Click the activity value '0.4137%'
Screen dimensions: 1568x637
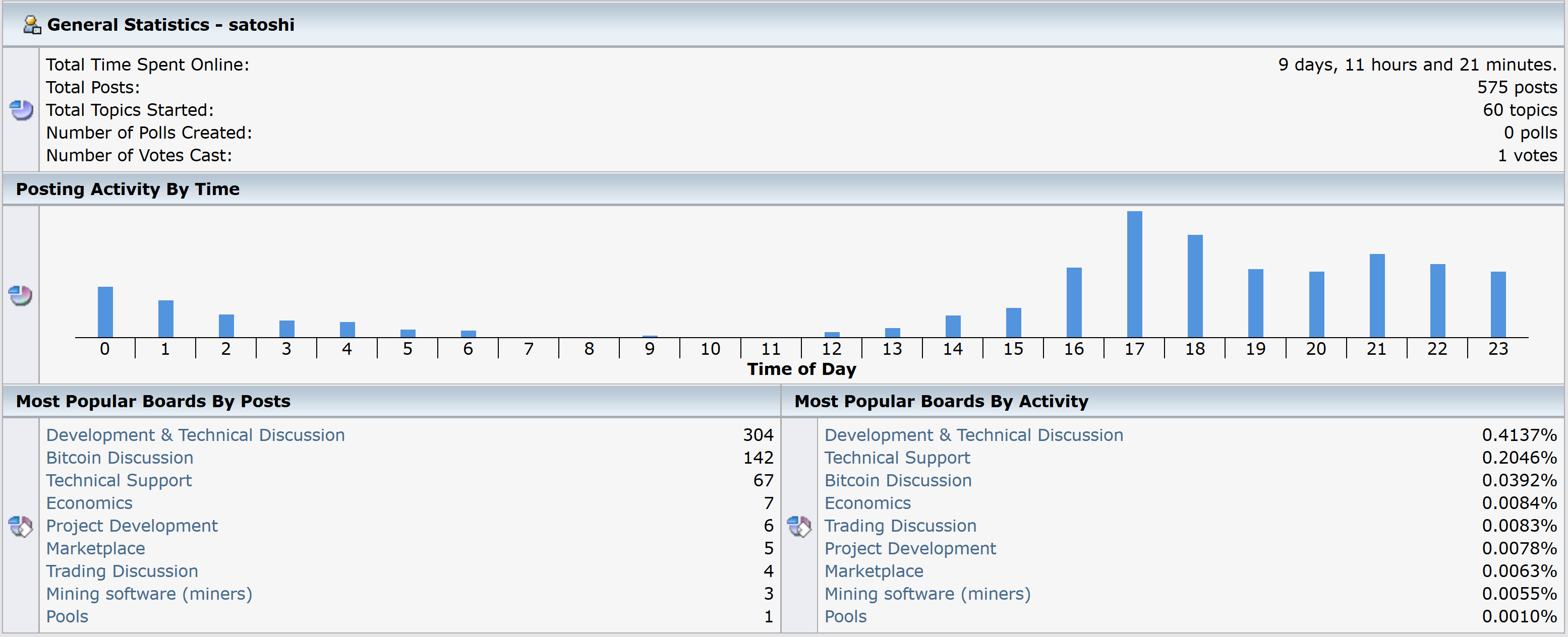pos(1519,435)
